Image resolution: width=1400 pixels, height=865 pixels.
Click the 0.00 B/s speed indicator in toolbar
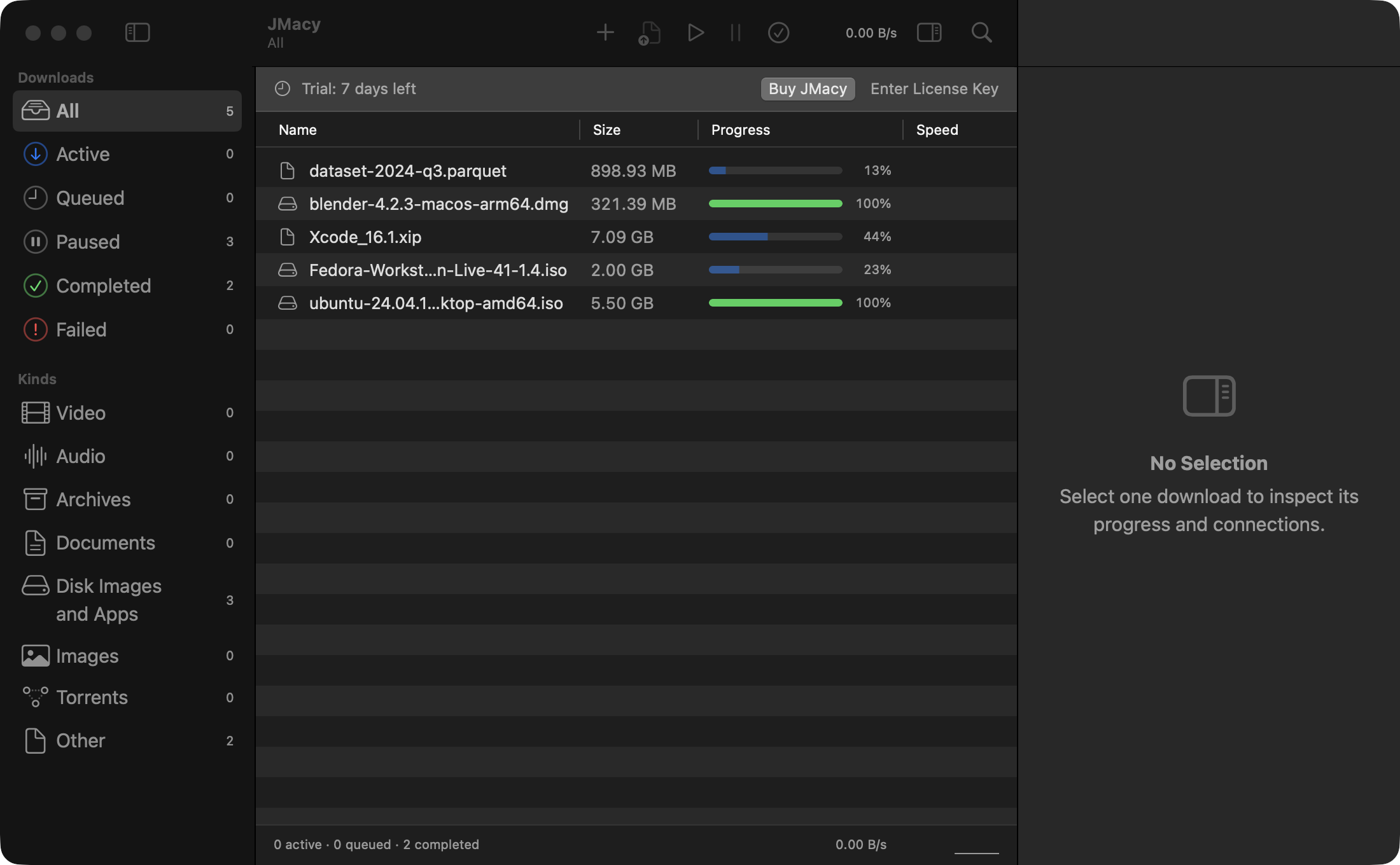[871, 33]
